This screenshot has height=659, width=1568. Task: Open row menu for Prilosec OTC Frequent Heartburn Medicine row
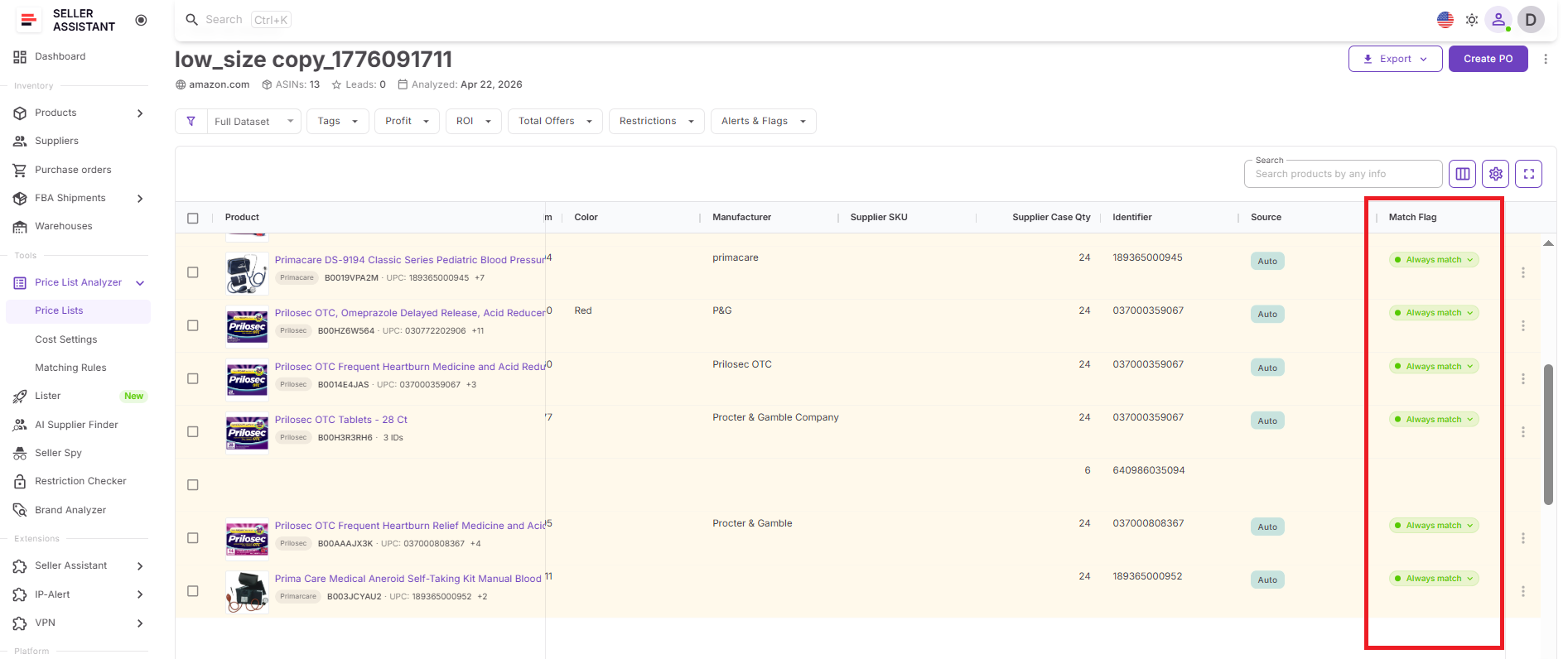click(1523, 378)
